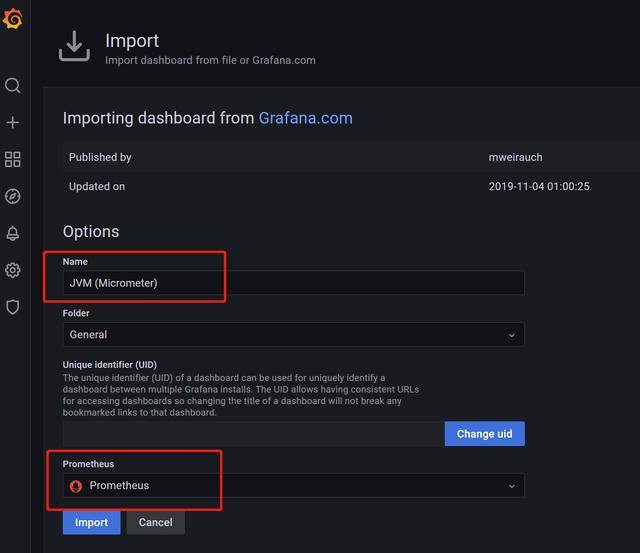The height and width of the screenshot is (553, 640).
Task: Open the Server Admin shield icon
Action: (13, 307)
